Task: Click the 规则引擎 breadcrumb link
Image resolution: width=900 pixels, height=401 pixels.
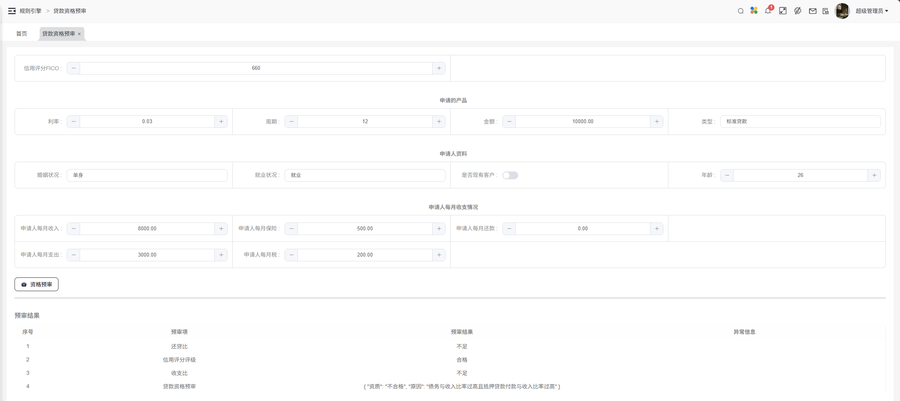Action: click(x=30, y=11)
